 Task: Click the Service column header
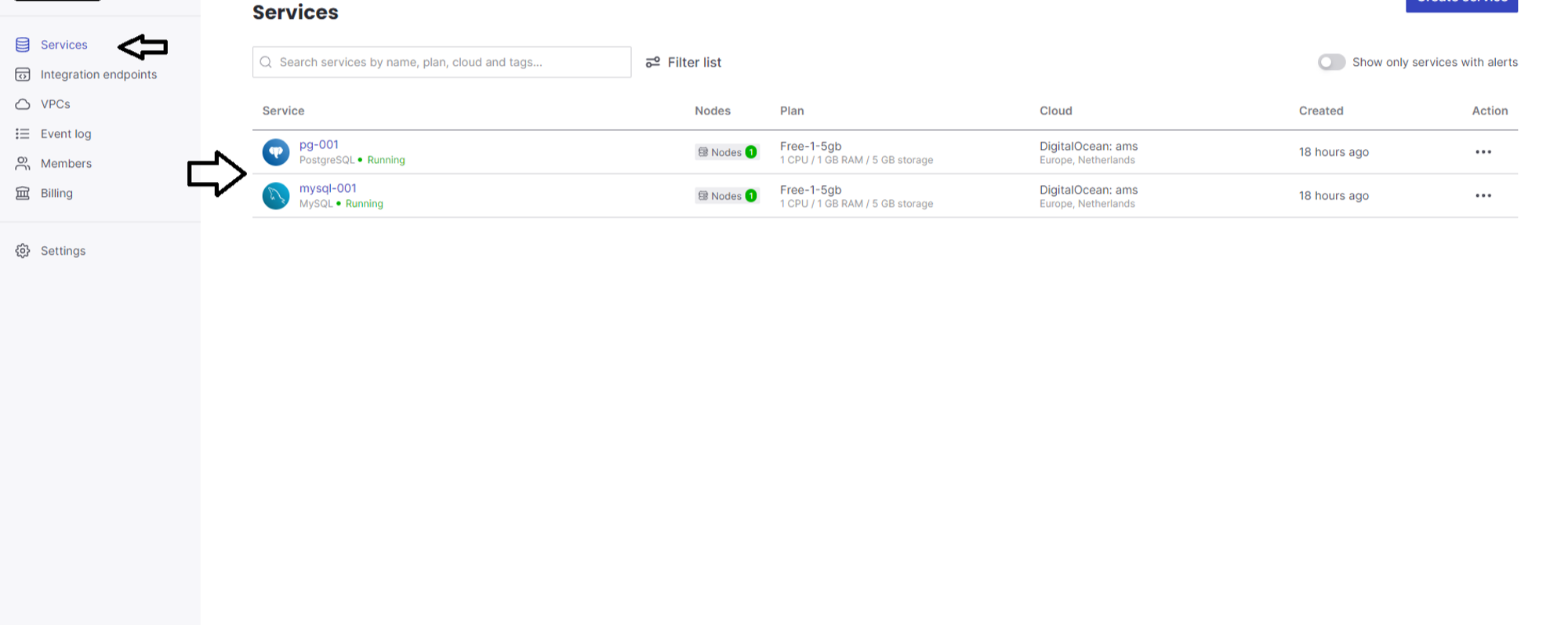tap(283, 111)
